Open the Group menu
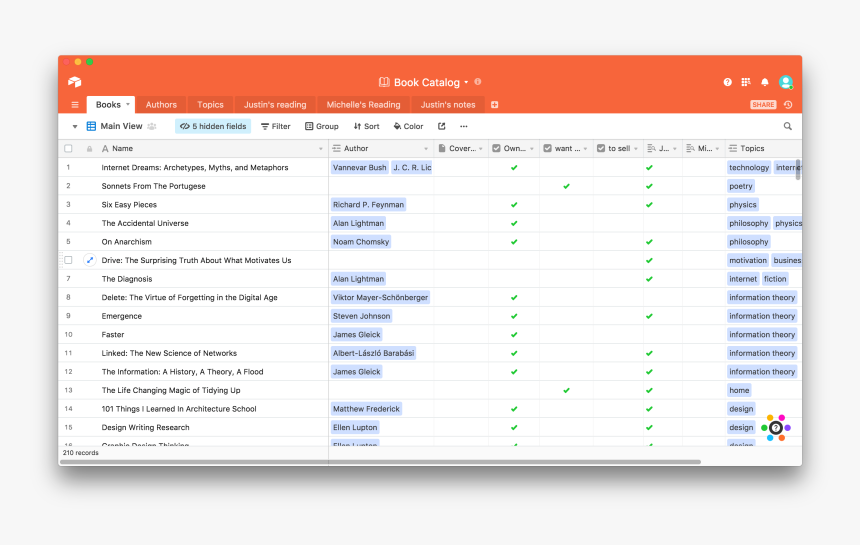 (x=322, y=126)
